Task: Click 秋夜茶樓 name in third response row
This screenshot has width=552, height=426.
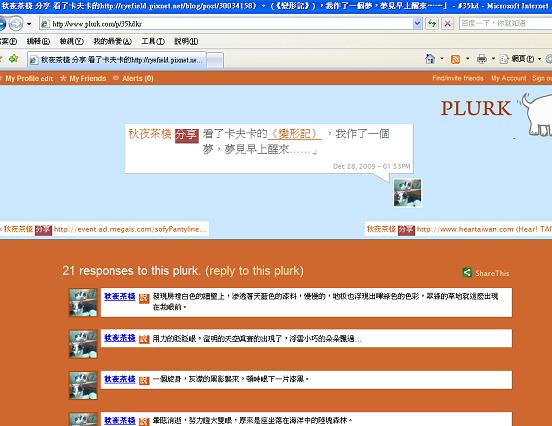Action: pyautogui.click(x=120, y=379)
